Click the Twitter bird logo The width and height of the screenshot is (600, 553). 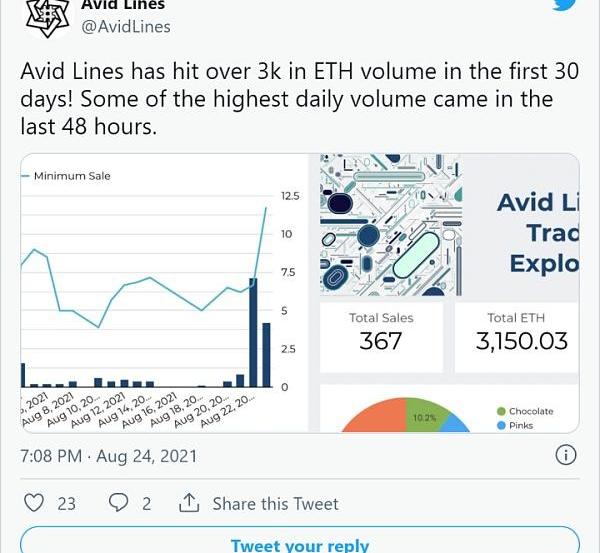tap(565, 5)
